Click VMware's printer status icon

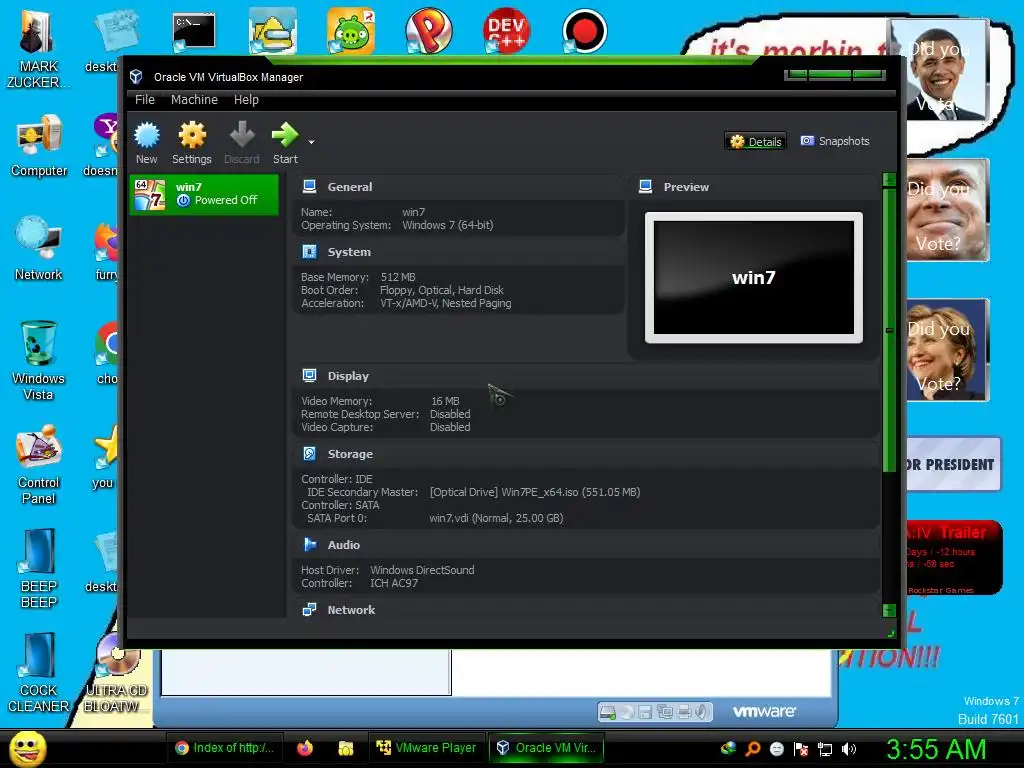coord(684,712)
